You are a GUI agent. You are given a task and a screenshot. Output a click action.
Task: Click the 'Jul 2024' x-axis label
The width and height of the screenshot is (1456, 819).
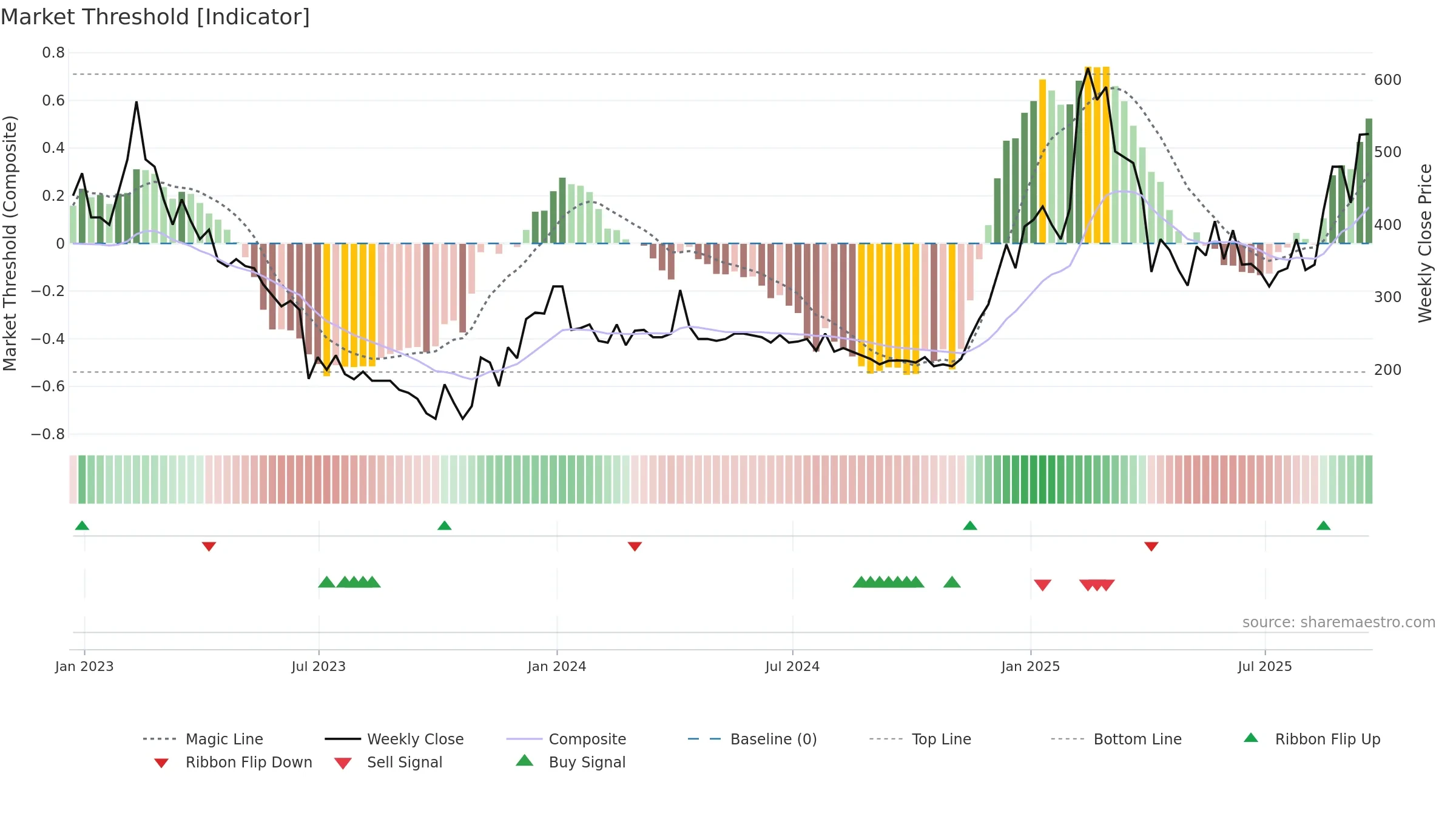click(792, 666)
